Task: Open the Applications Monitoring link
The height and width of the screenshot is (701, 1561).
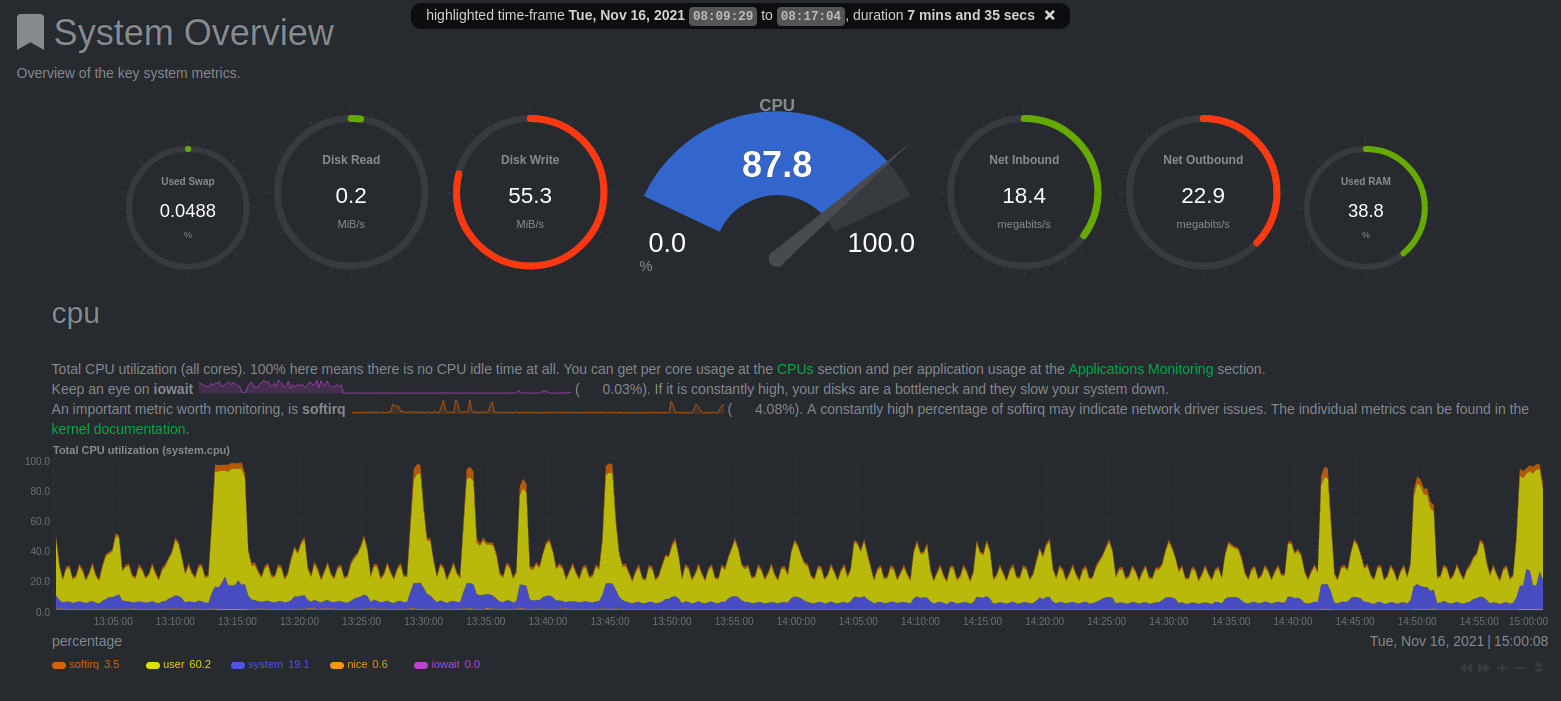Action: click(x=1140, y=369)
